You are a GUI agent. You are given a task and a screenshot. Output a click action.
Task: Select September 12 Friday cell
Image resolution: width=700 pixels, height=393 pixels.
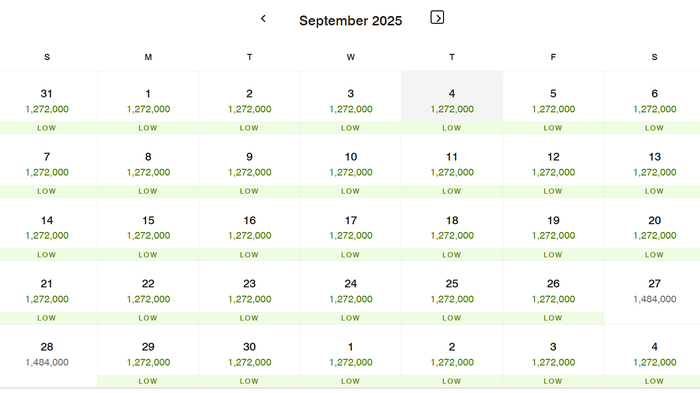(553, 166)
